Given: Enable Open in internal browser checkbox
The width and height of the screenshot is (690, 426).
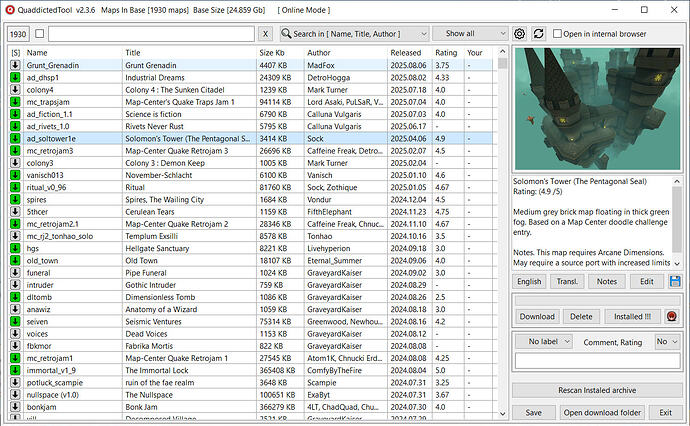Looking at the screenshot, I should pyautogui.click(x=557, y=33).
